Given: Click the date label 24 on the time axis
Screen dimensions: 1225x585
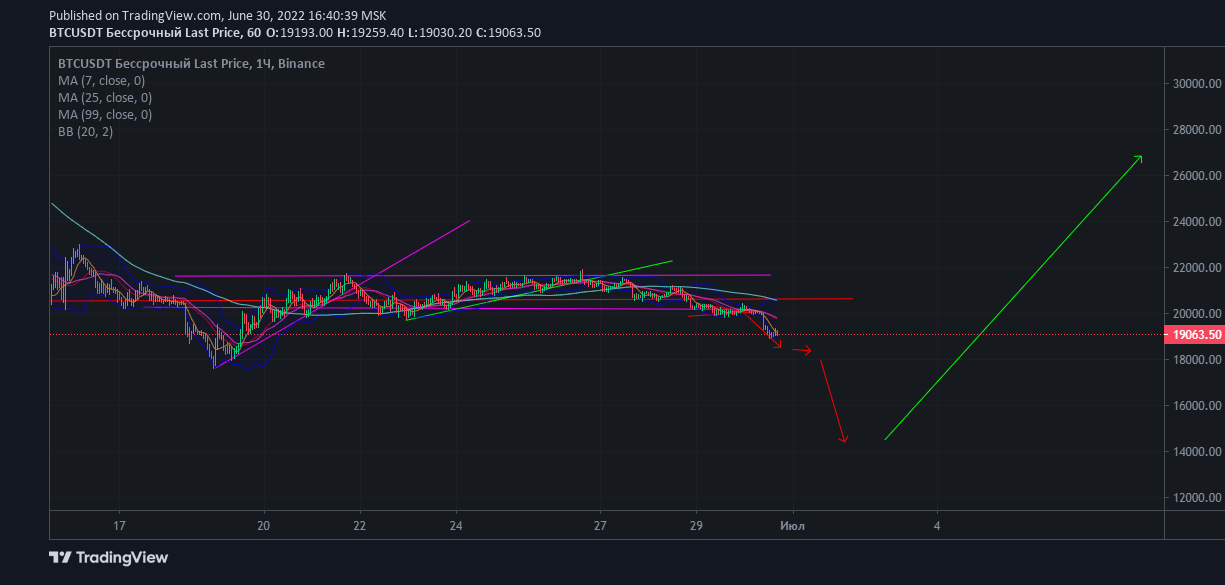Looking at the screenshot, I should (x=456, y=525).
